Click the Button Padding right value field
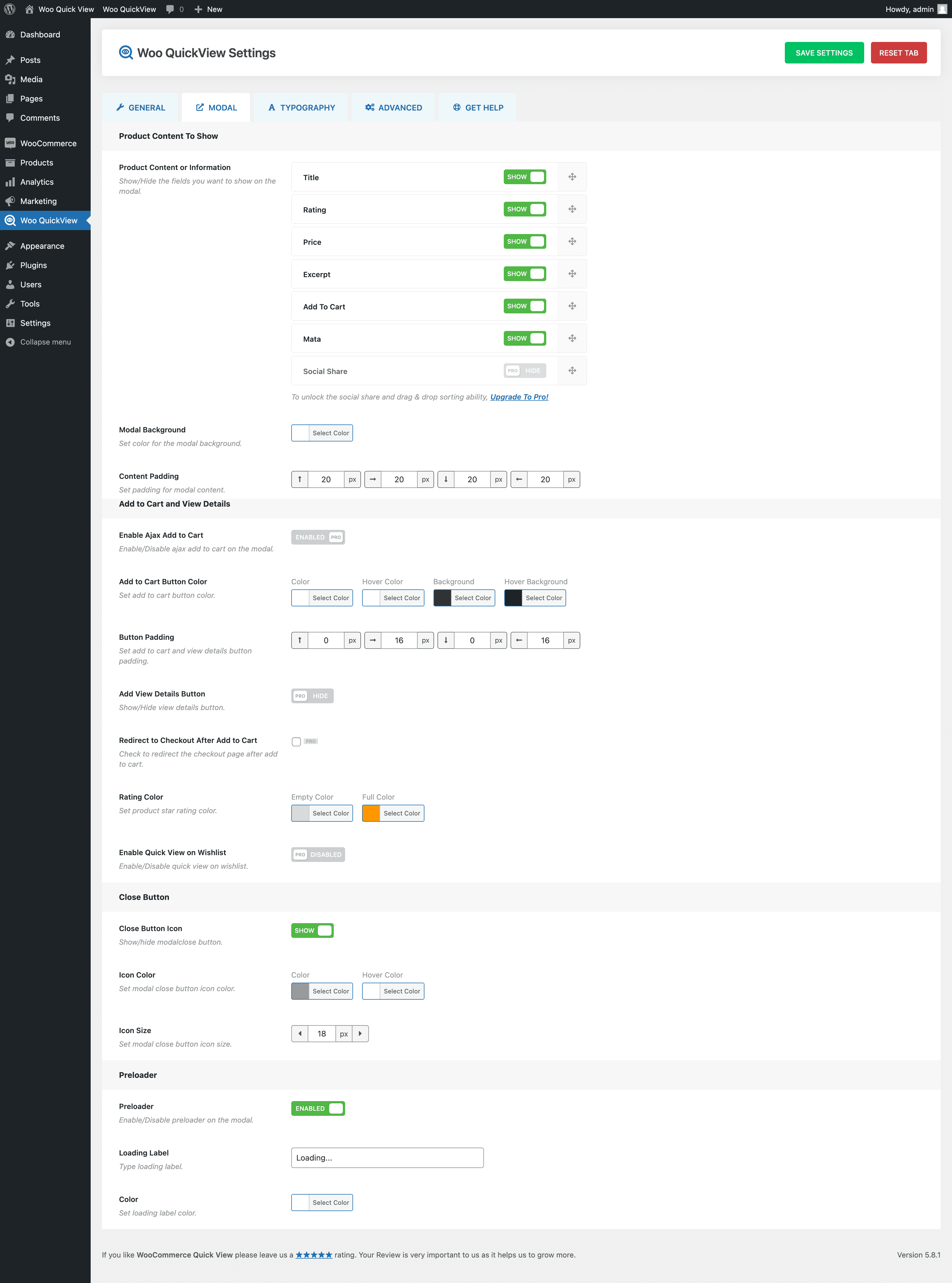Viewport: 952px width, 1283px height. tap(399, 640)
